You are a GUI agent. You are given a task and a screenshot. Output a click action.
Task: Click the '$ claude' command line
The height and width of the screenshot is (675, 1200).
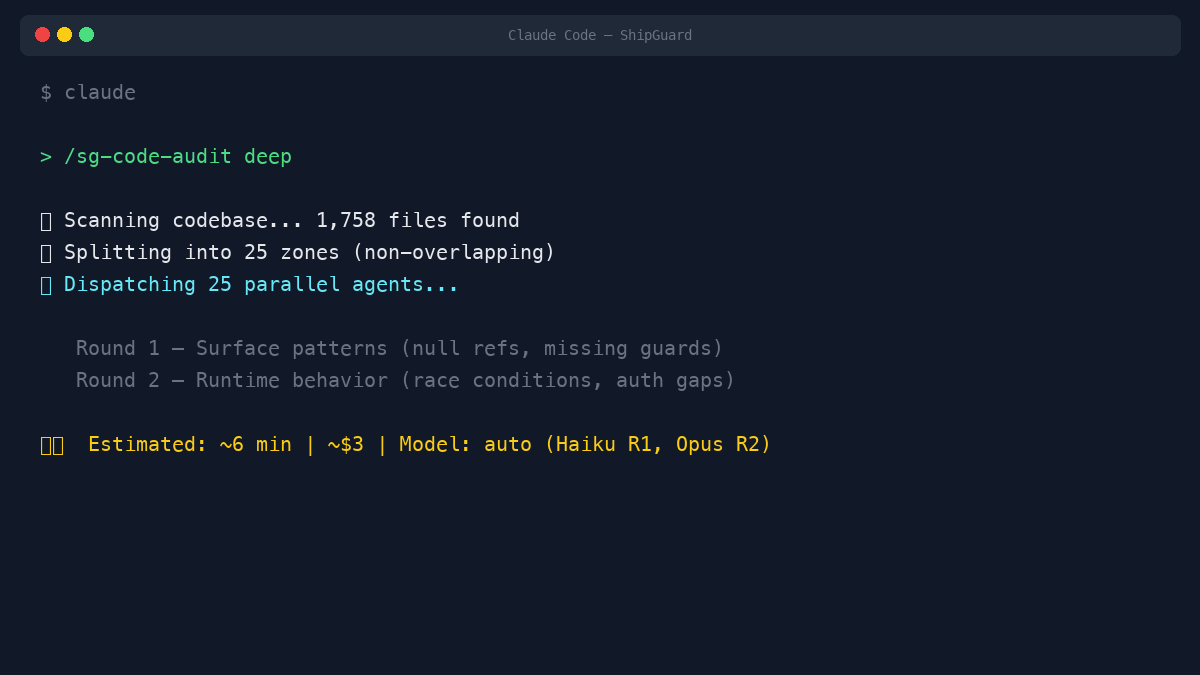(x=88, y=92)
